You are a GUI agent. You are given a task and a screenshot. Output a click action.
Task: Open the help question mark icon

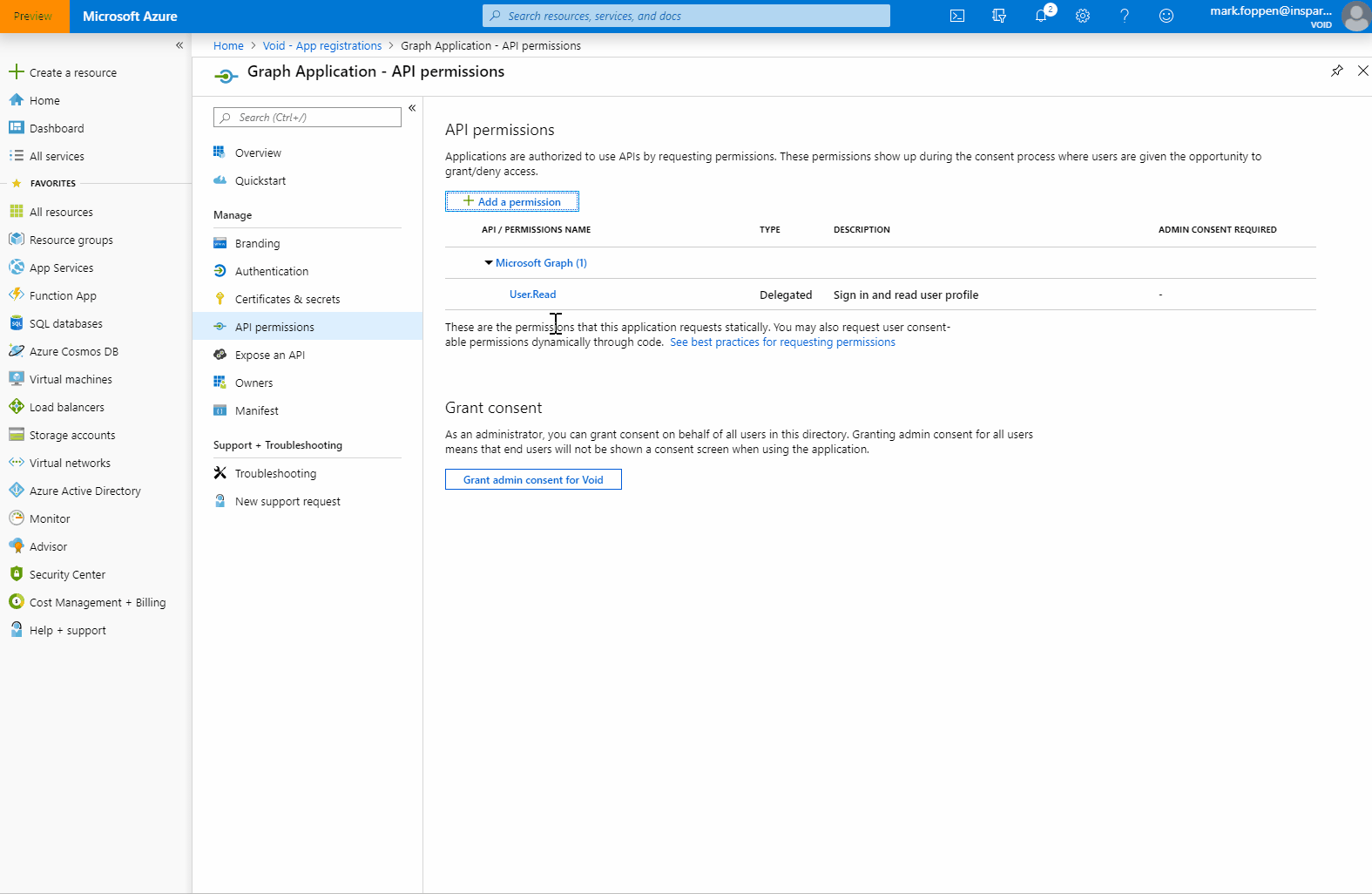1125,16
